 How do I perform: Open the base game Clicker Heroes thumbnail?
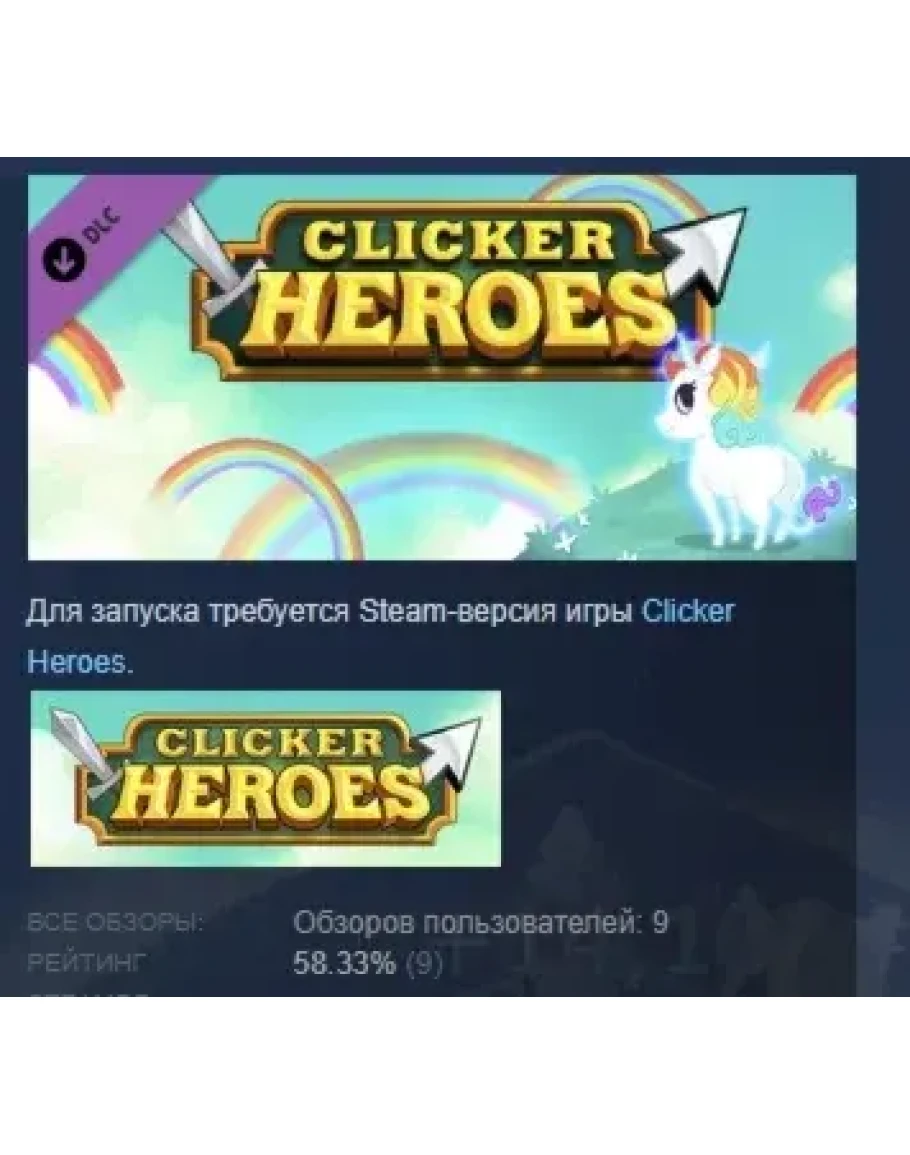[x=265, y=779]
